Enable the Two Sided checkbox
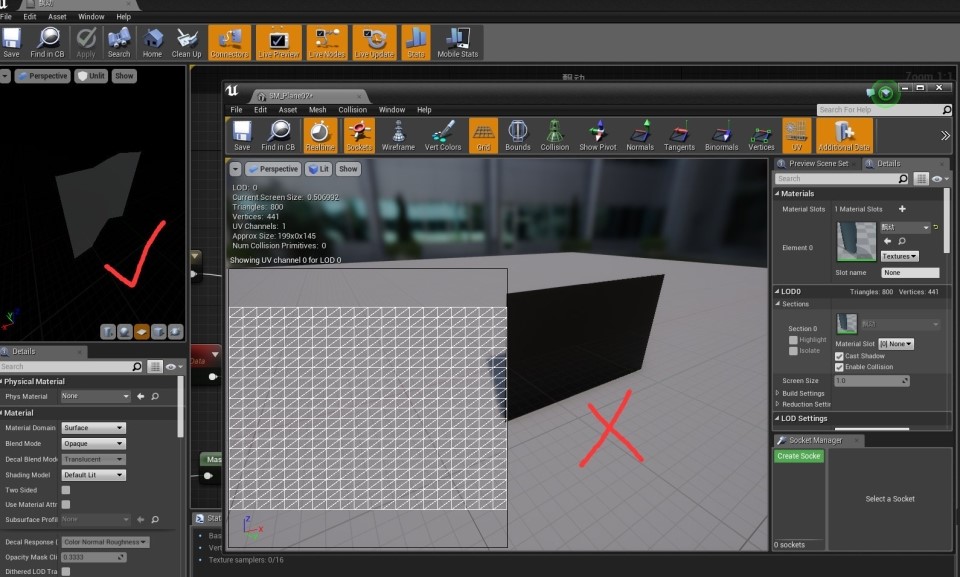960x577 pixels. click(x=66, y=490)
